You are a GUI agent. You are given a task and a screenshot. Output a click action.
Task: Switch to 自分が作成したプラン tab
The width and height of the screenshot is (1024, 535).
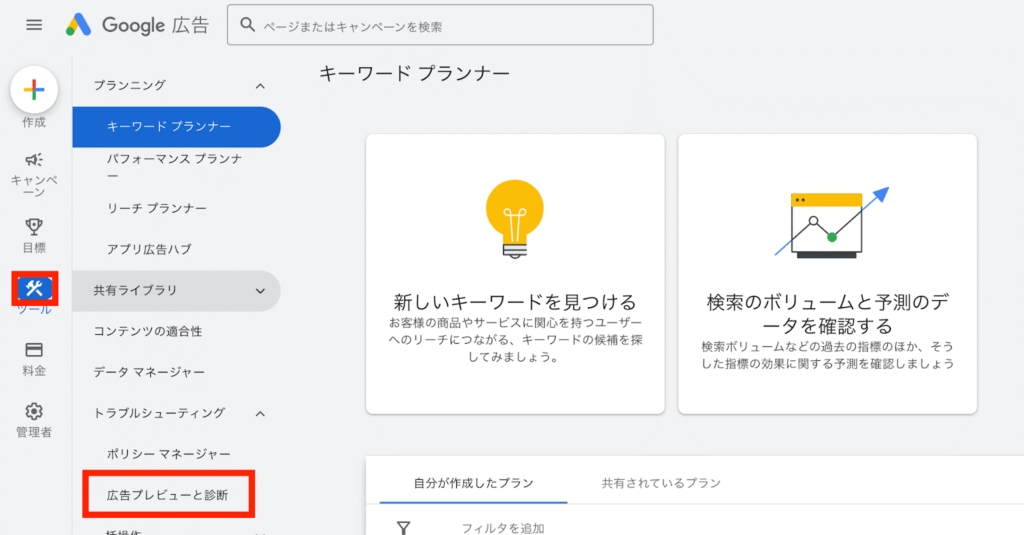click(473, 483)
